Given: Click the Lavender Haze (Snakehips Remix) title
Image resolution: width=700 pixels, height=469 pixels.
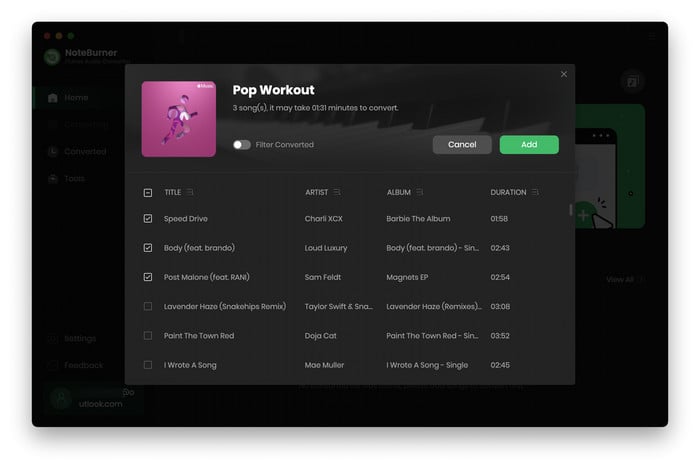Looking at the screenshot, I should [225, 306].
